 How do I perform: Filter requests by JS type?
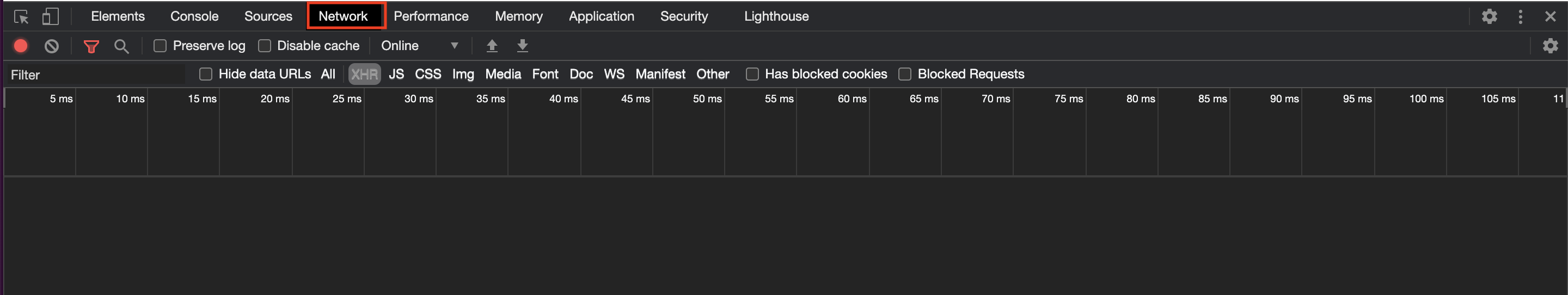pyautogui.click(x=396, y=74)
